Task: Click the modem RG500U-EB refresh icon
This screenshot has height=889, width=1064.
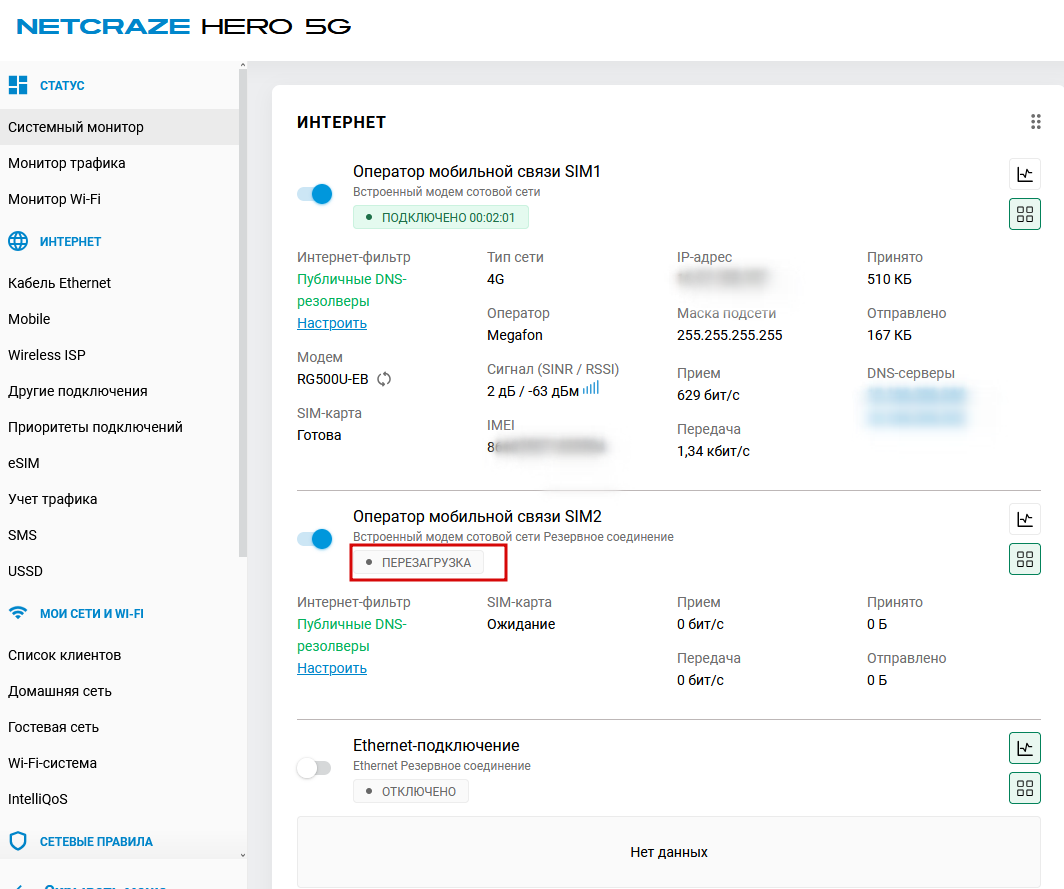Action: pos(384,379)
